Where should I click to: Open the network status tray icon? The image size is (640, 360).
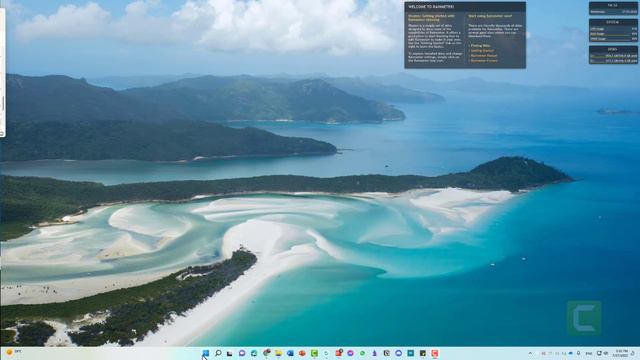[x=599, y=353]
